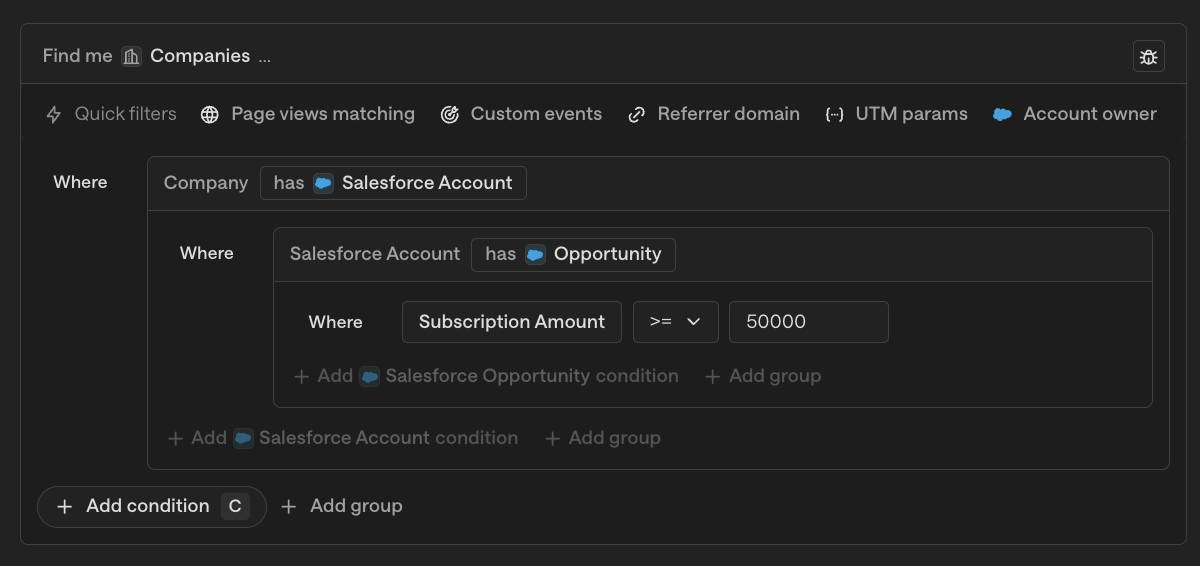The height and width of the screenshot is (566, 1200).
Task: Add group inside the Opportunity block
Action: [763, 376]
